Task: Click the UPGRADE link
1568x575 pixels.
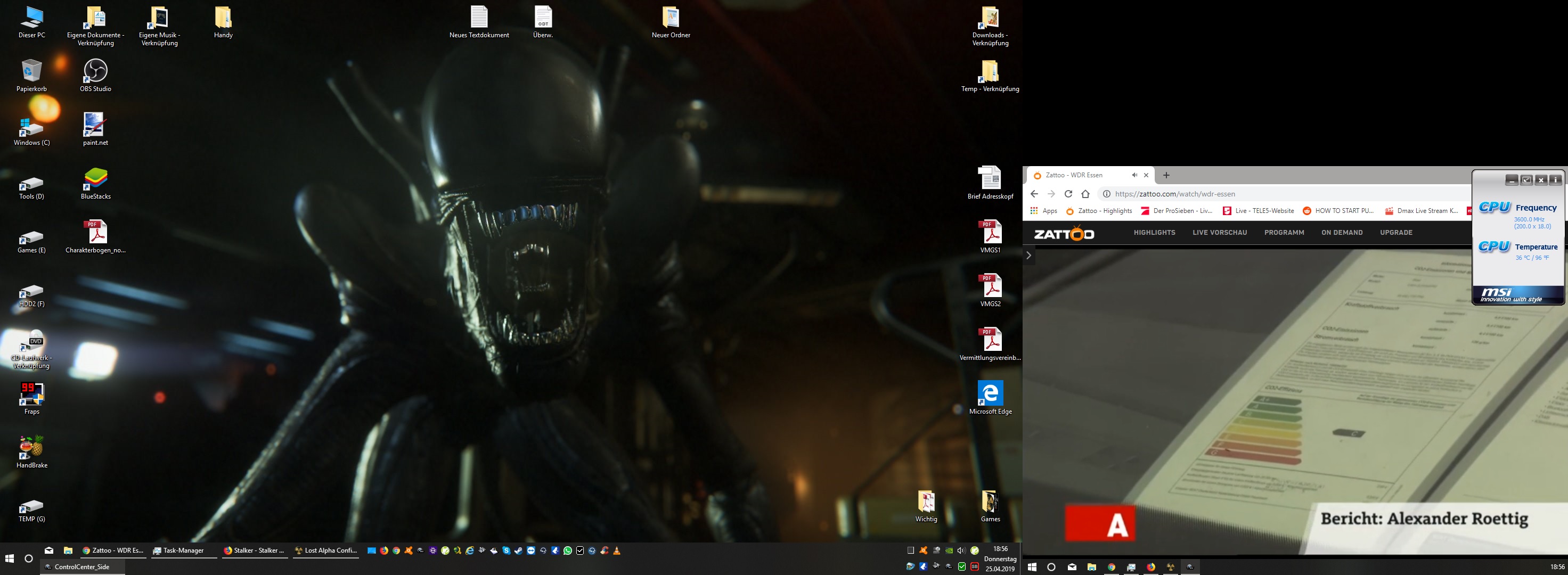Action: pyautogui.click(x=1396, y=233)
